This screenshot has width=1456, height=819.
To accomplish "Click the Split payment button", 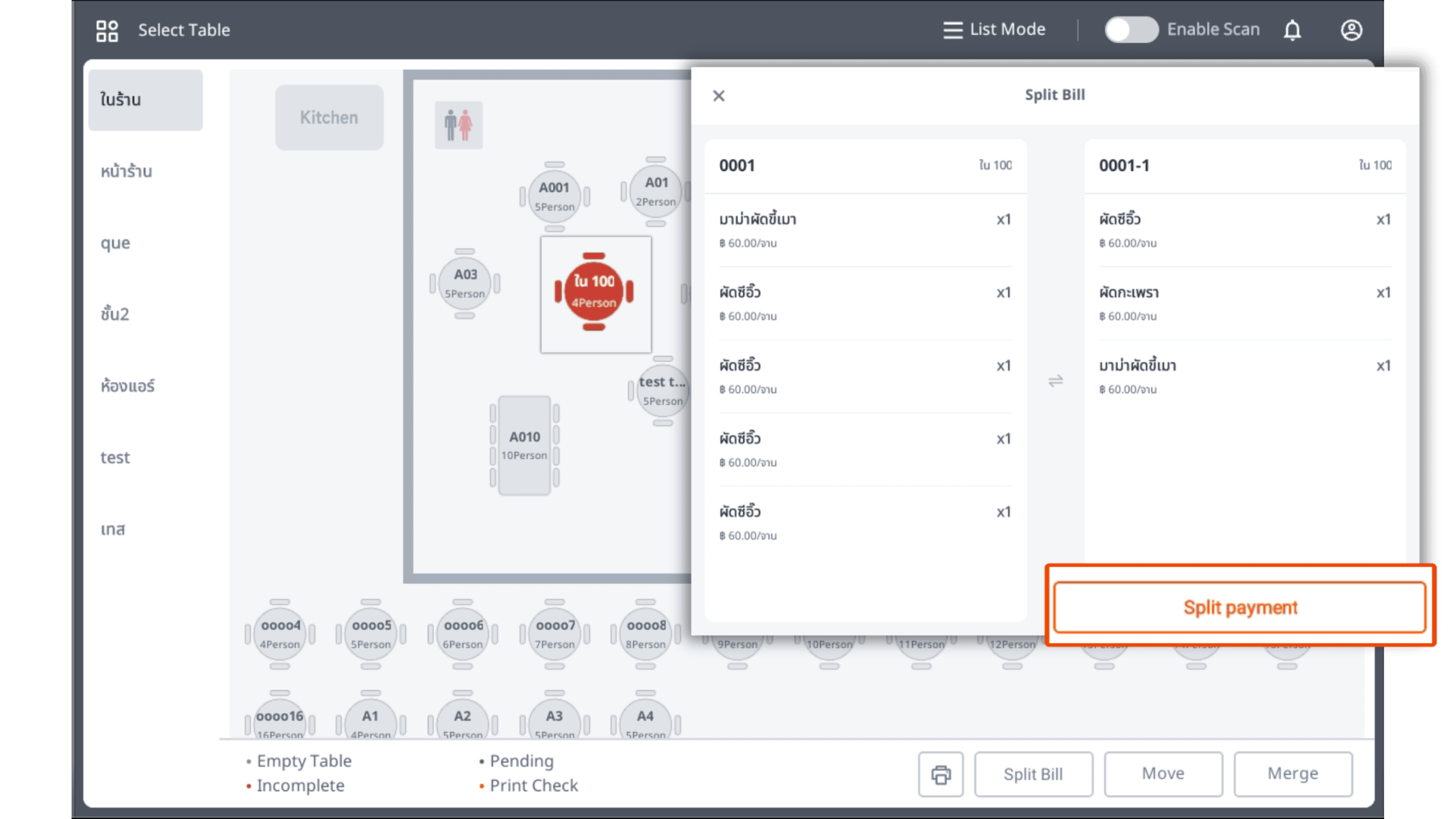I will click(1239, 607).
